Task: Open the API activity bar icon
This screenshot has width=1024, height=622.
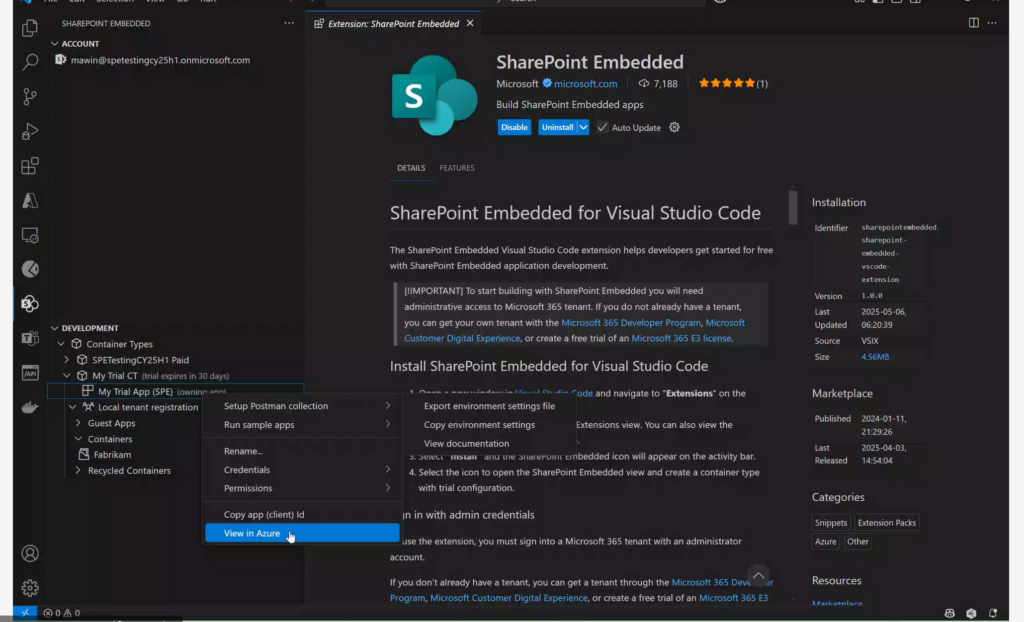Action: tap(30, 373)
